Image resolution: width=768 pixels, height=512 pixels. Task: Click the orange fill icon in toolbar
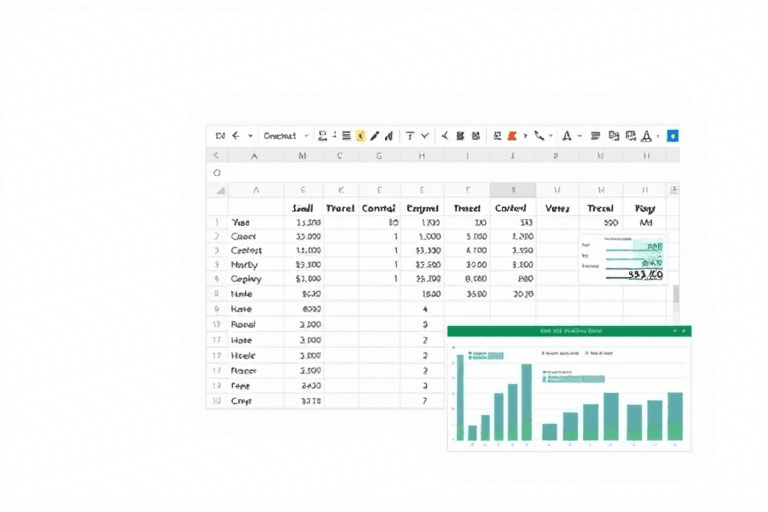pyautogui.click(x=511, y=136)
